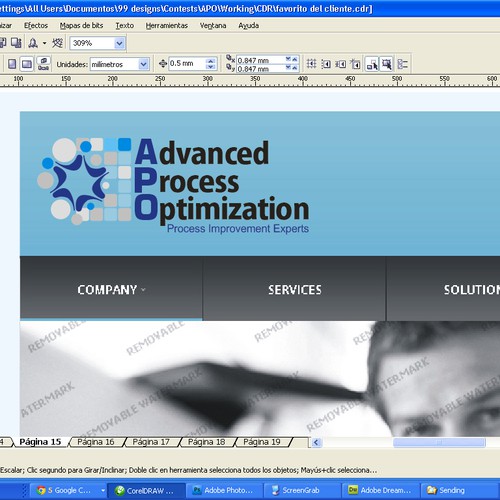Adjust duplicate distance y stepper arrows
The height and width of the screenshot is (500, 500).
tap(291, 68)
